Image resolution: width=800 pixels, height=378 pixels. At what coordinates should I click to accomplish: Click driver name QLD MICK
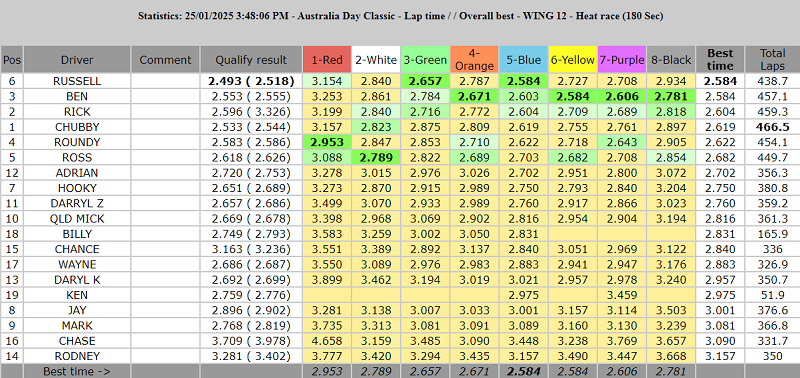coord(77,219)
